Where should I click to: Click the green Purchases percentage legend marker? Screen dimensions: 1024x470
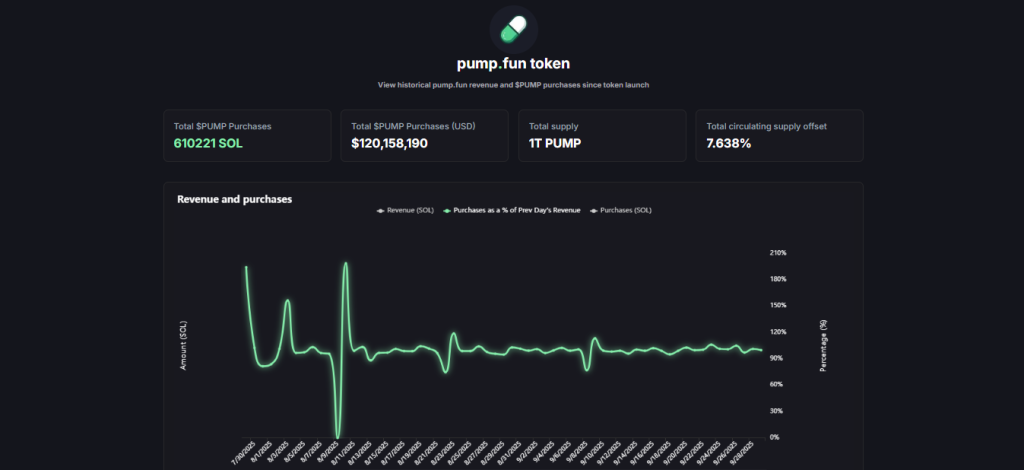point(447,210)
